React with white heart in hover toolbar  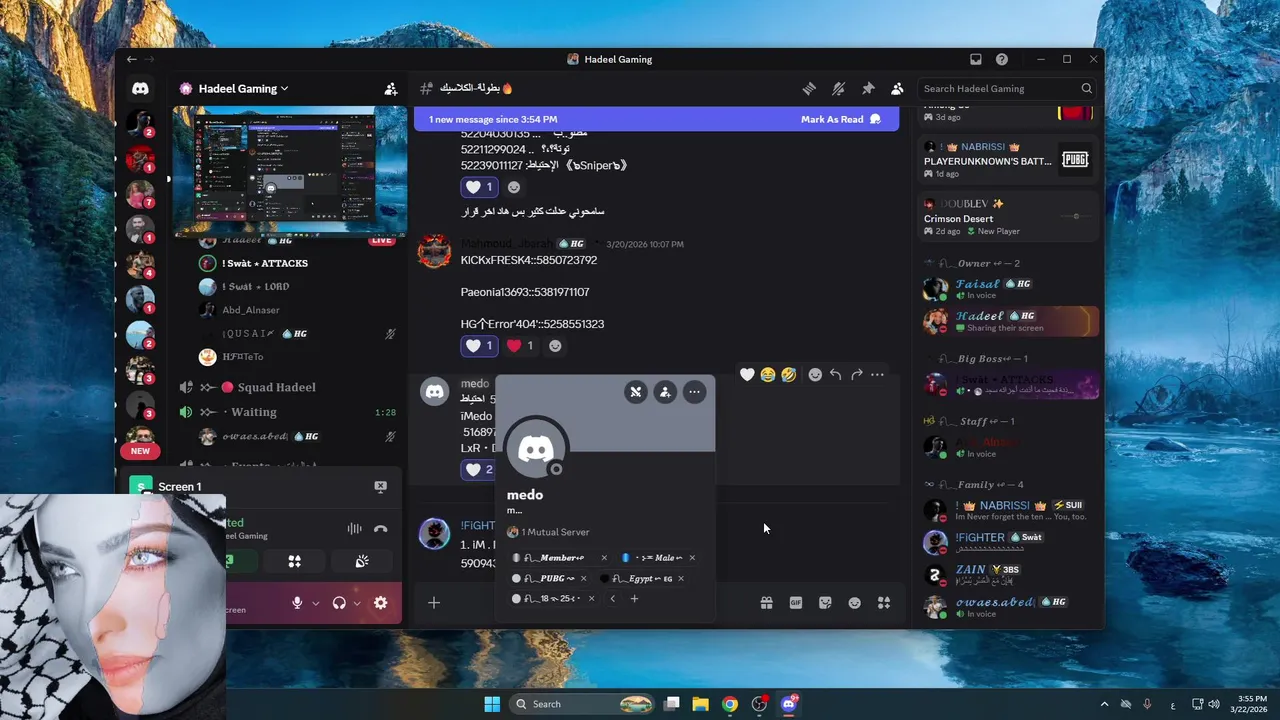coord(747,375)
